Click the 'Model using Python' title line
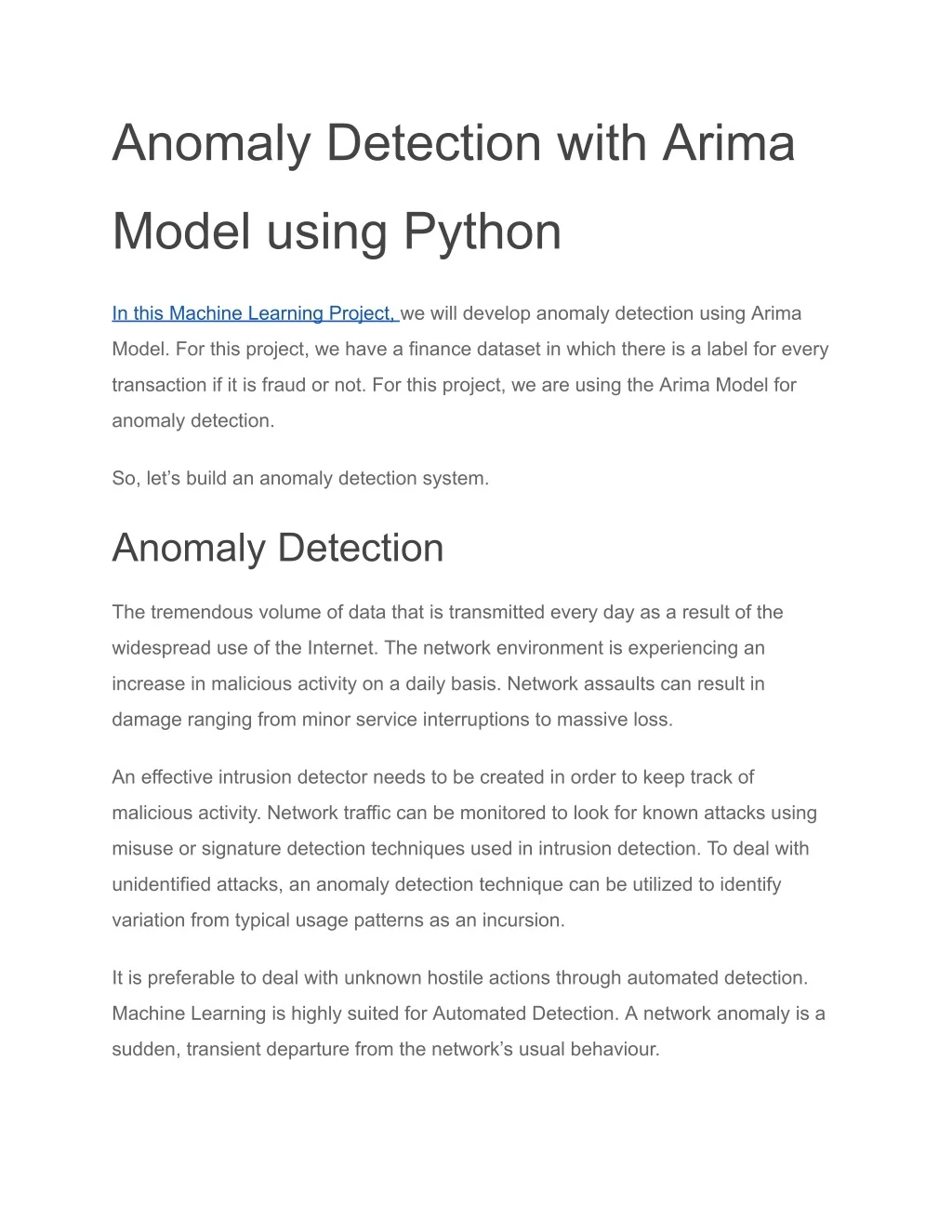 [x=337, y=232]
